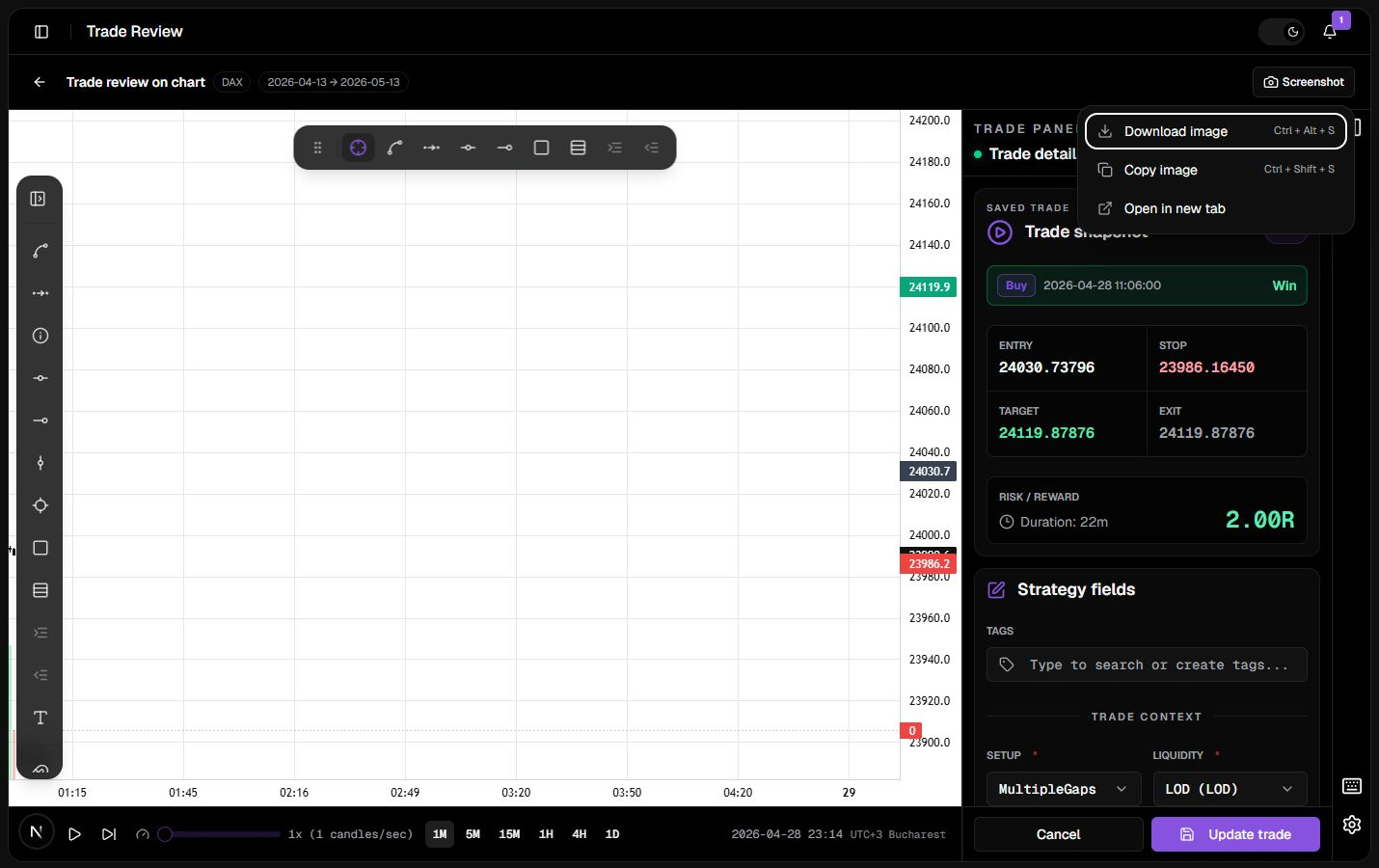The image size is (1379, 868).
Task: Click the Screenshot button
Action: 1304,82
